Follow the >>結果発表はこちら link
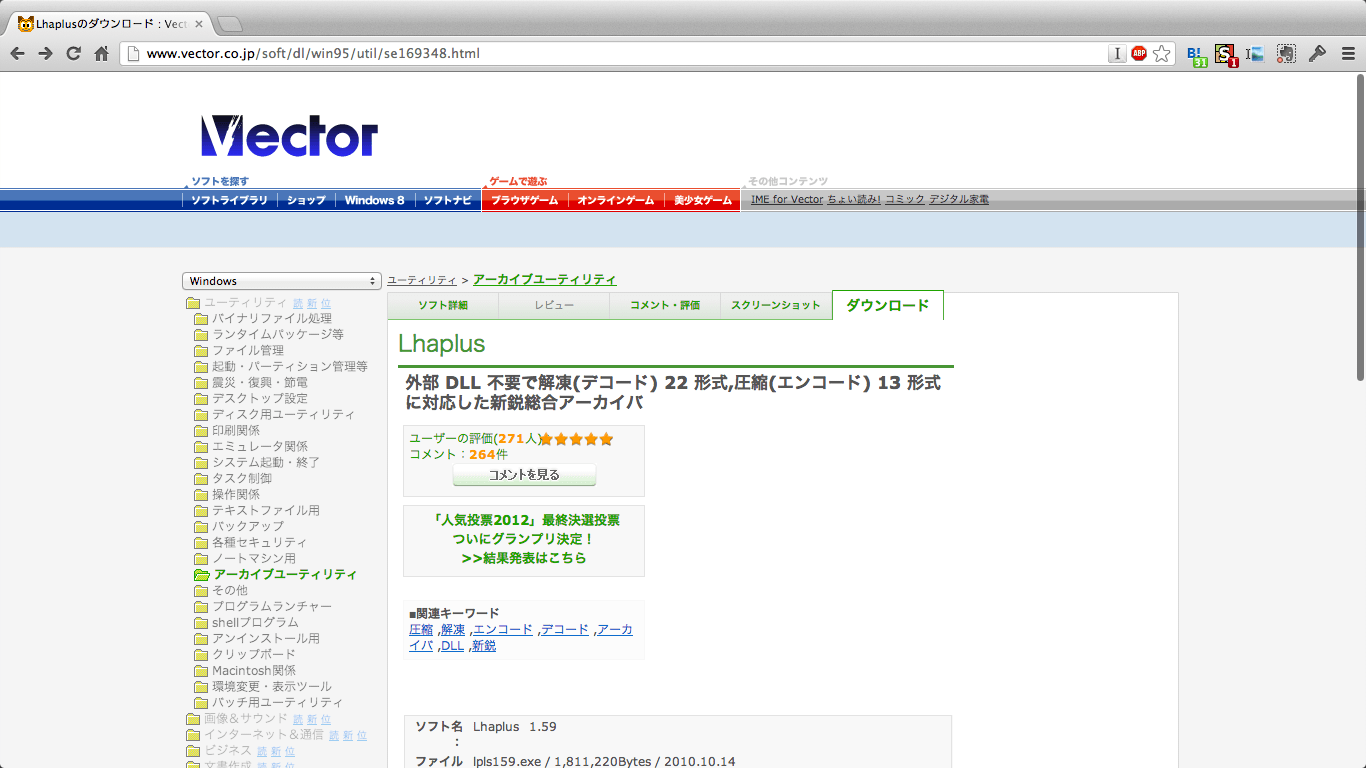This screenshot has width=1366, height=768. pyautogui.click(x=524, y=558)
